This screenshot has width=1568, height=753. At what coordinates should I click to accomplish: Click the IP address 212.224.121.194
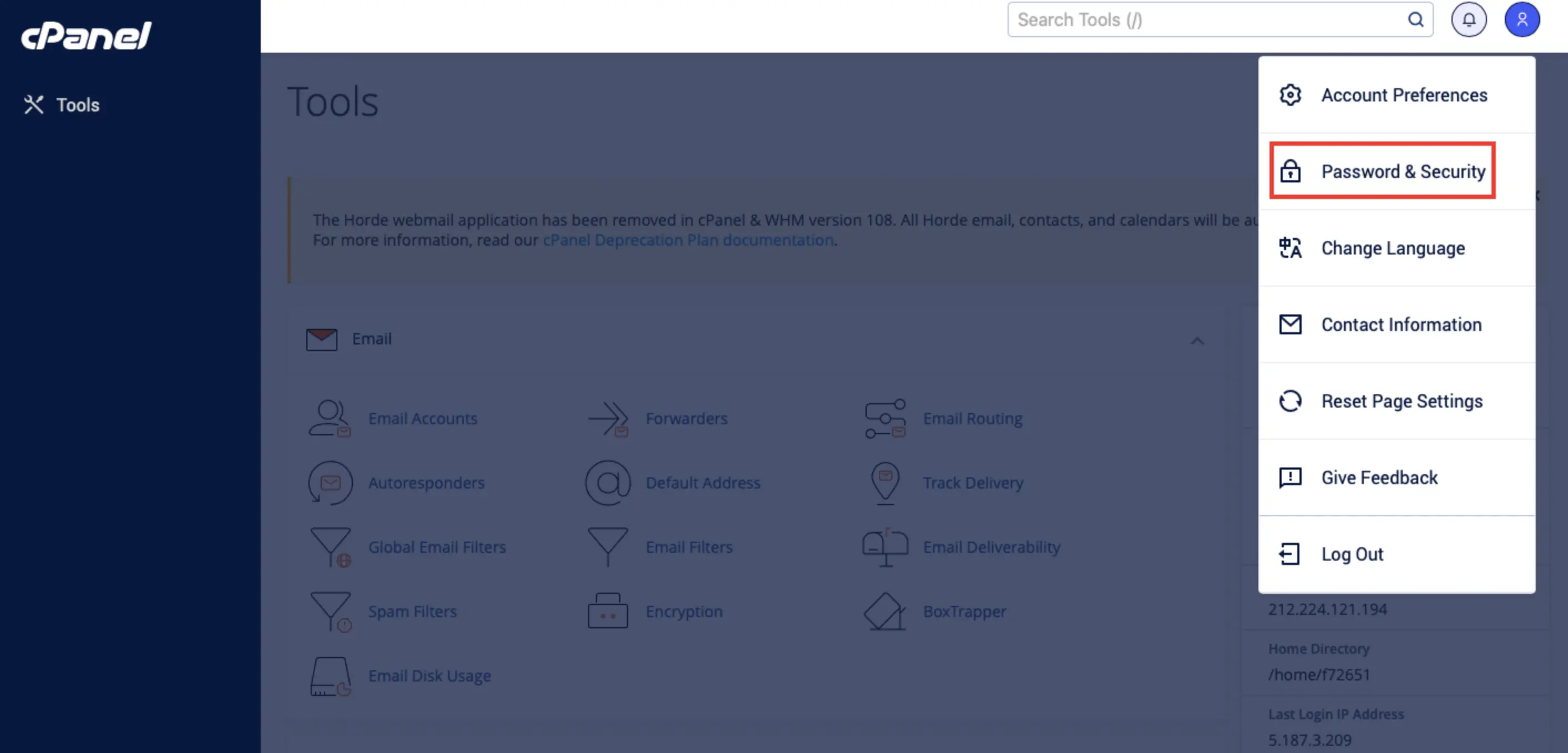click(1327, 609)
